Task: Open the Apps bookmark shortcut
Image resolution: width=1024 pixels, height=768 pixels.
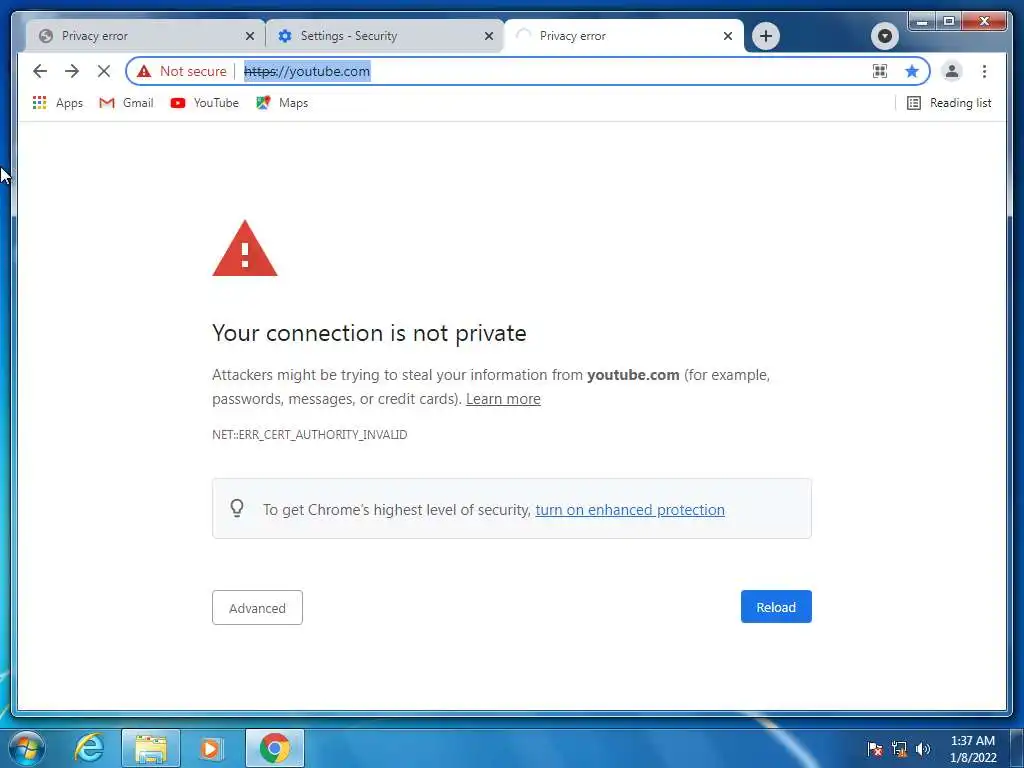Action: [x=57, y=103]
